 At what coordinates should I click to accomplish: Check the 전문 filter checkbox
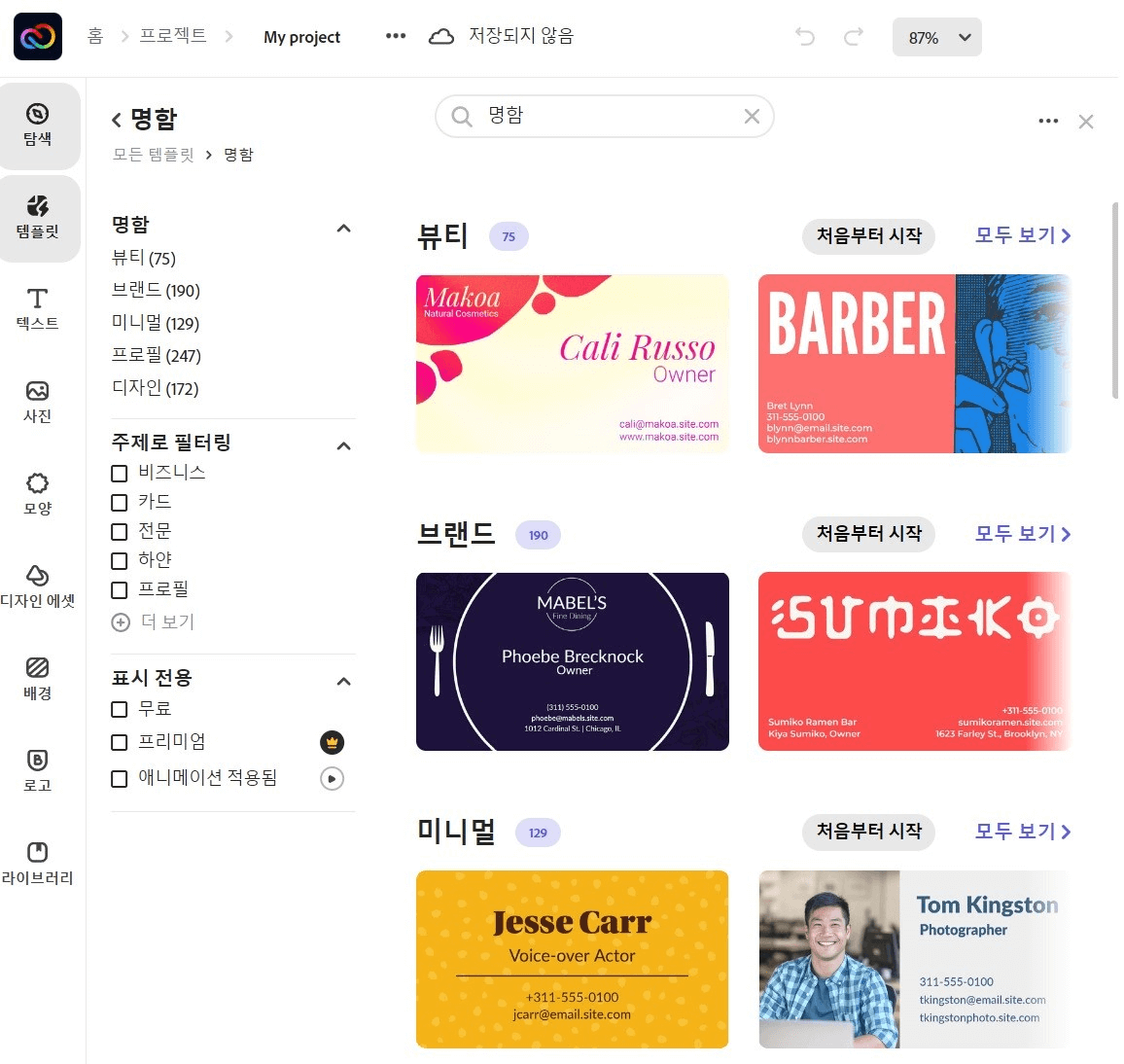point(120,532)
